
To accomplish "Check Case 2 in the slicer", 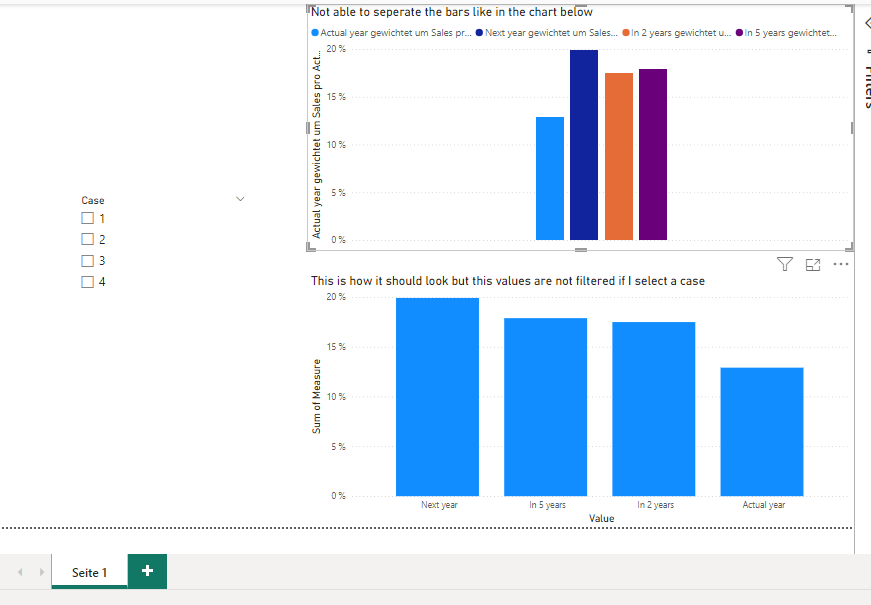I will tap(87, 239).
